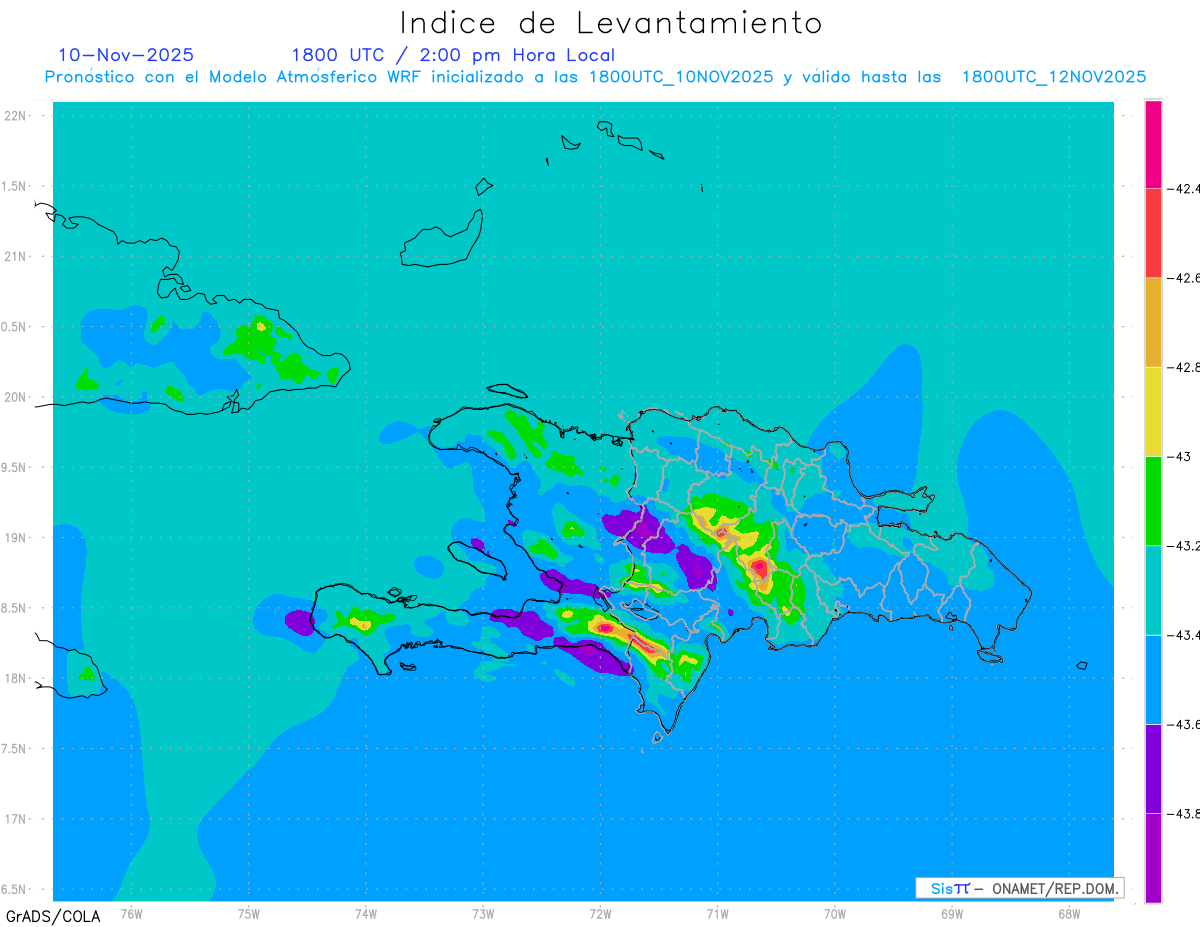Click the latitude label "9.5N"

[15, 468]
